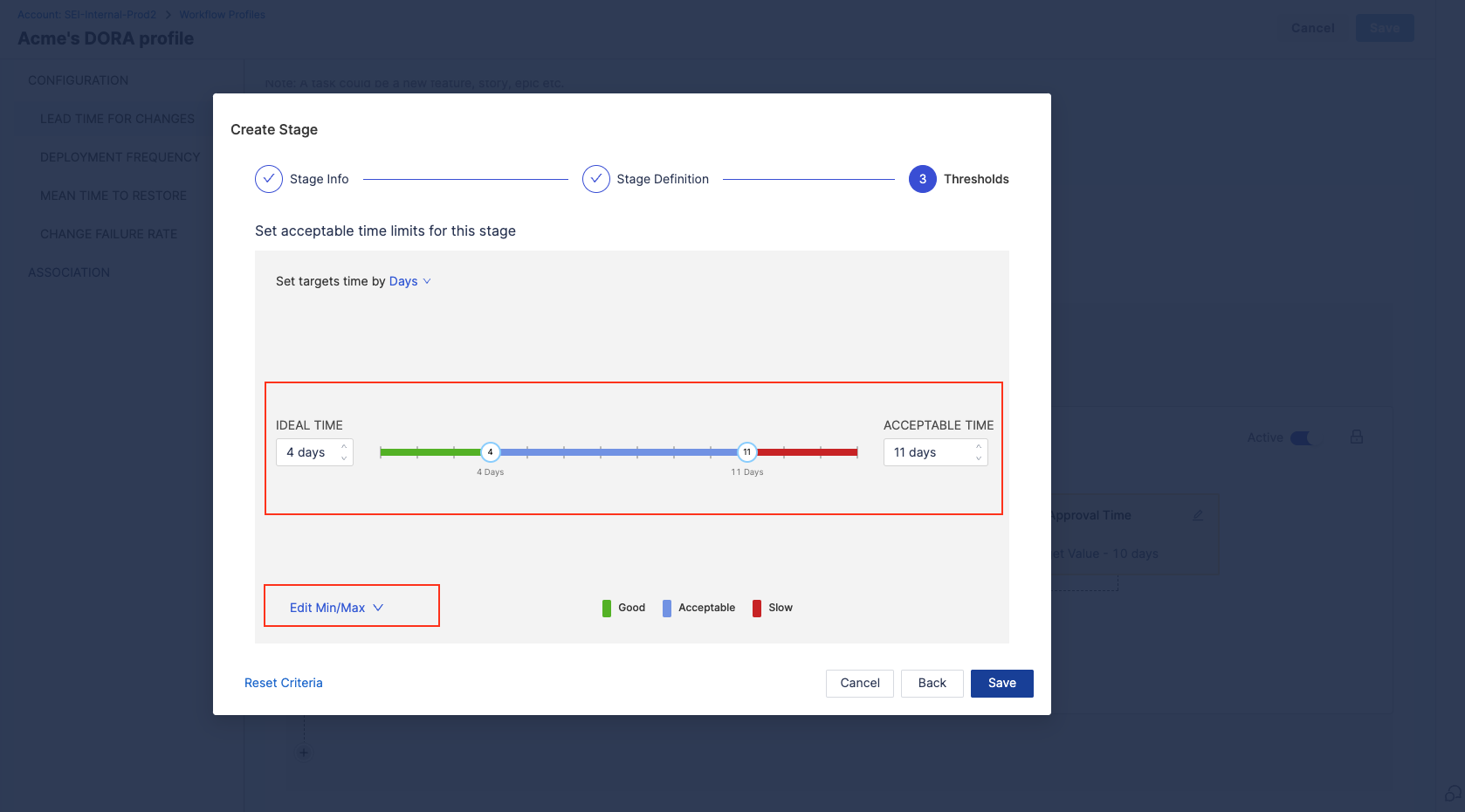Toggle the Active switch
Image resolution: width=1465 pixels, height=812 pixels.
tap(1300, 438)
